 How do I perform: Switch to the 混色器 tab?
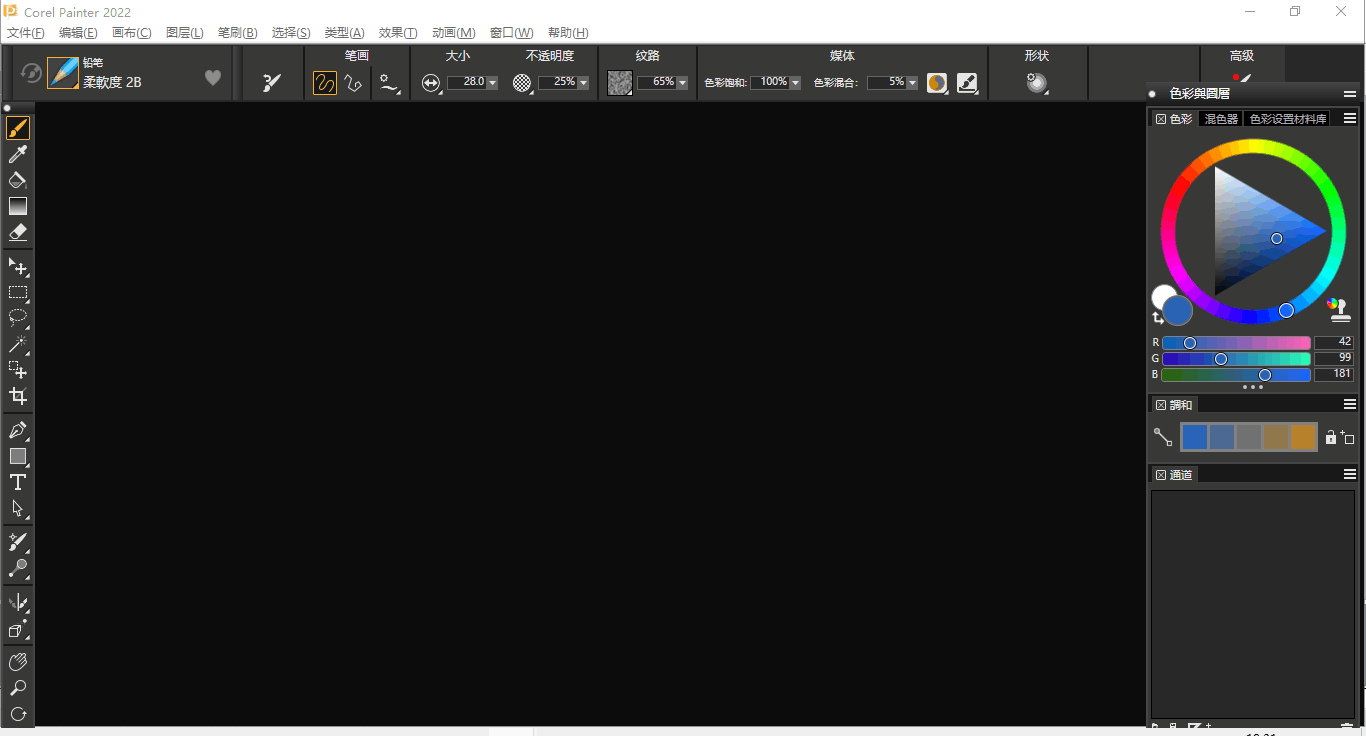(x=1221, y=119)
